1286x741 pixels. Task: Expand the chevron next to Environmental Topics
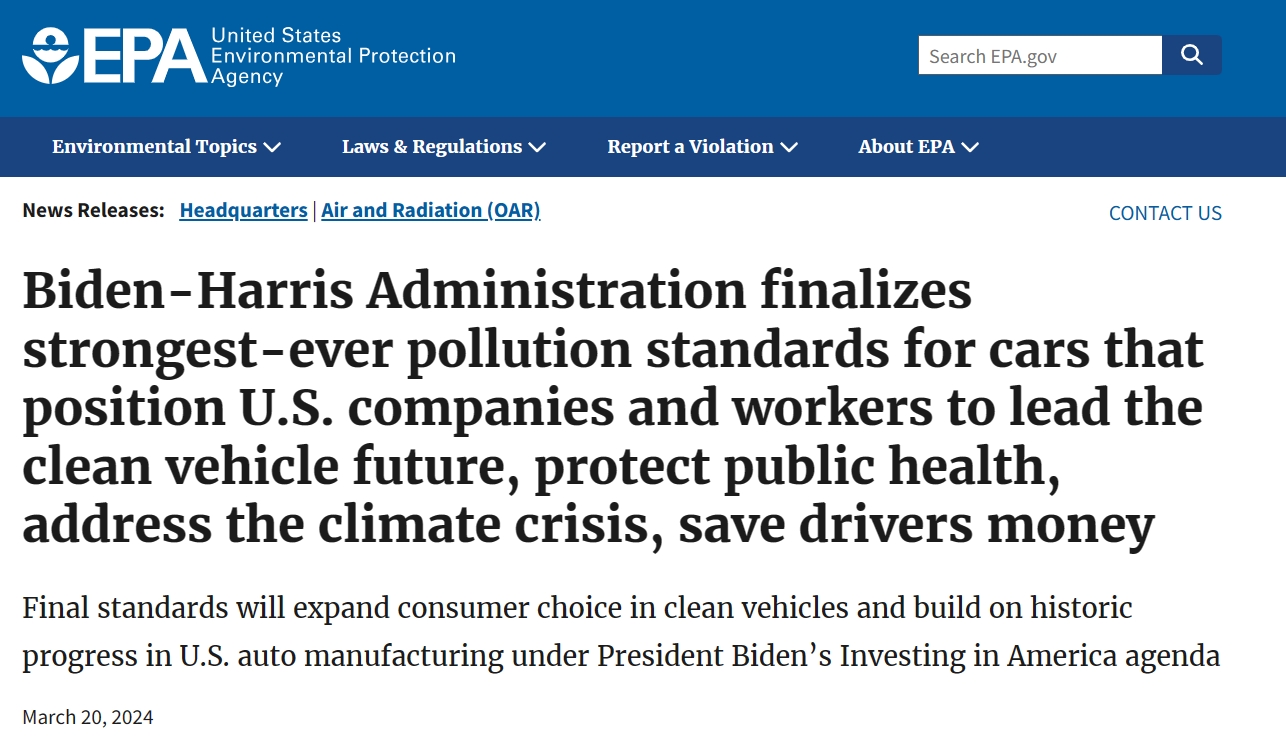(x=272, y=148)
